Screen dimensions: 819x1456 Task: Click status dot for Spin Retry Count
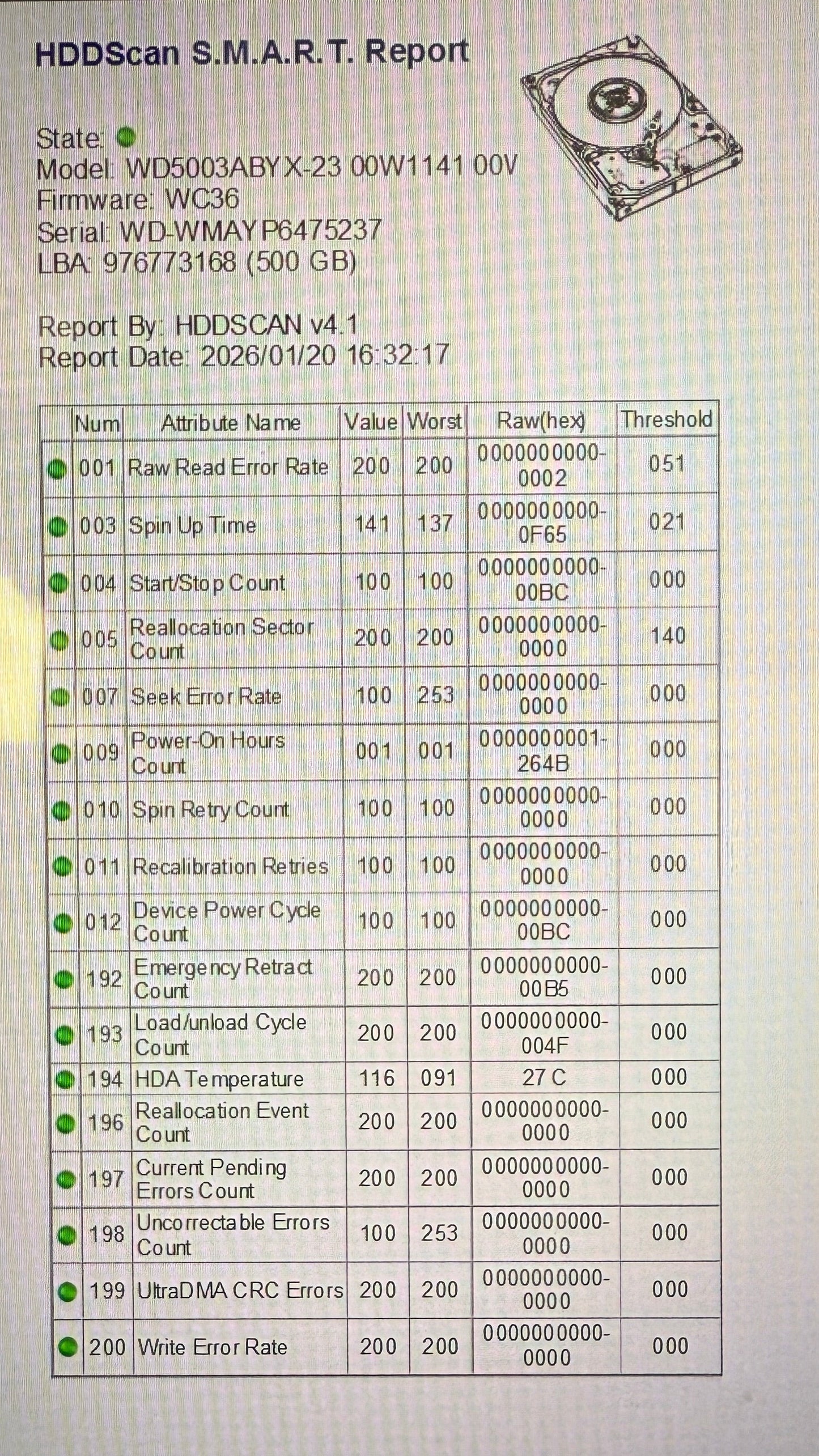click(62, 811)
